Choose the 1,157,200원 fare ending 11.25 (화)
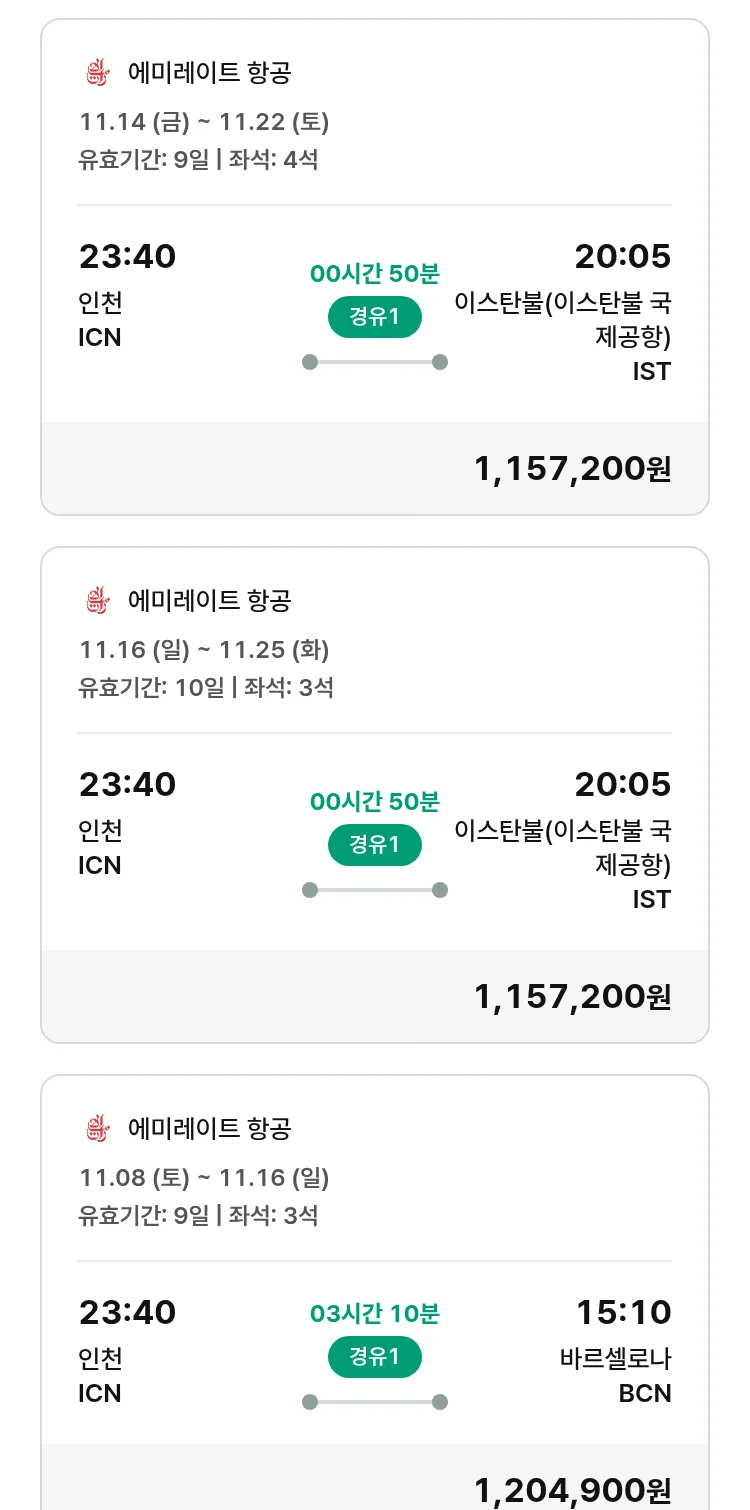 [x=572, y=996]
